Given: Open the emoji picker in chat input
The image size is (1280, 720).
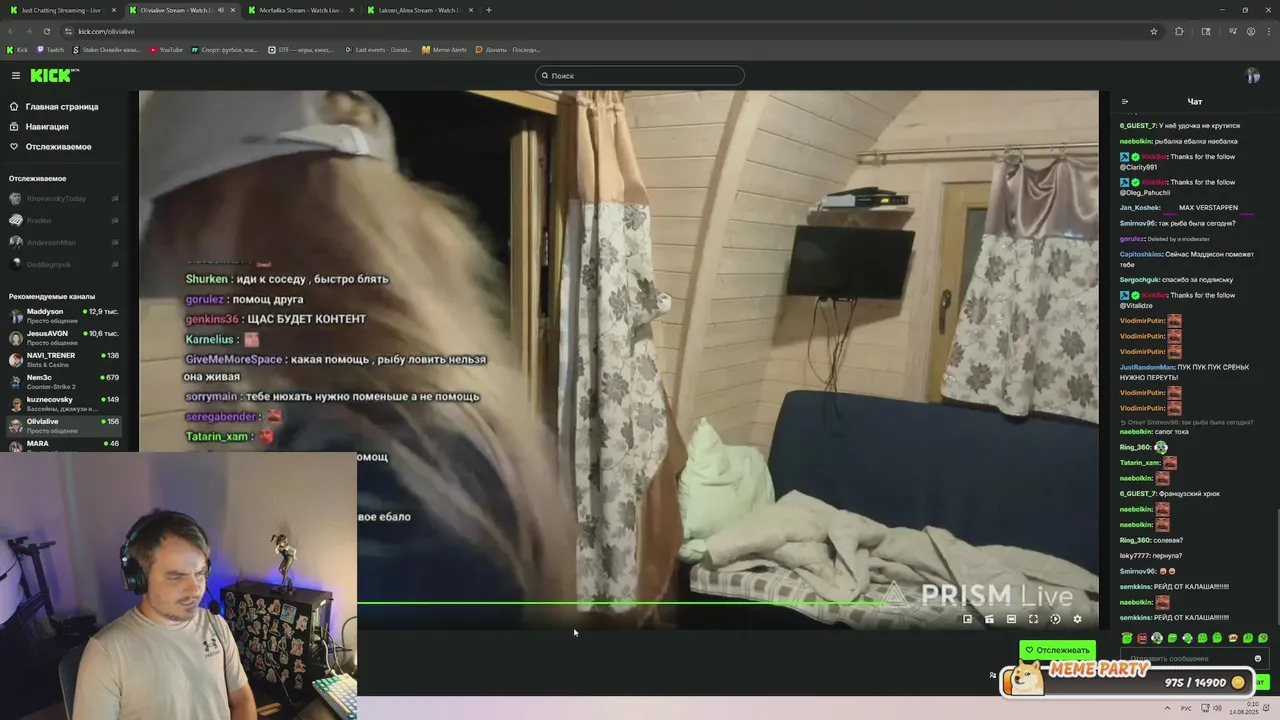Looking at the screenshot, I should coord(1258,658).
